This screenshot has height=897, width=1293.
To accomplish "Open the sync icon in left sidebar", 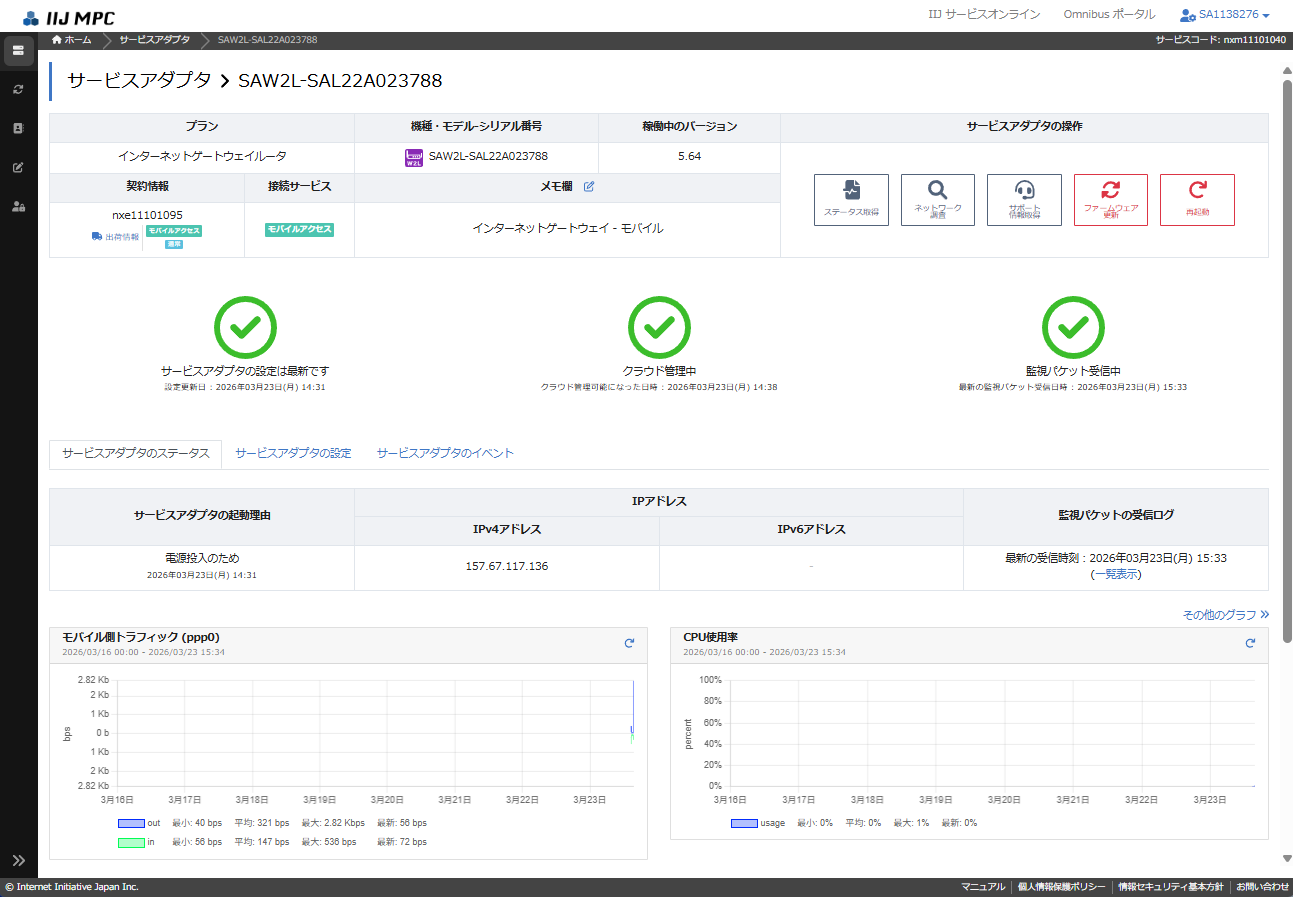I will (18, 90).
